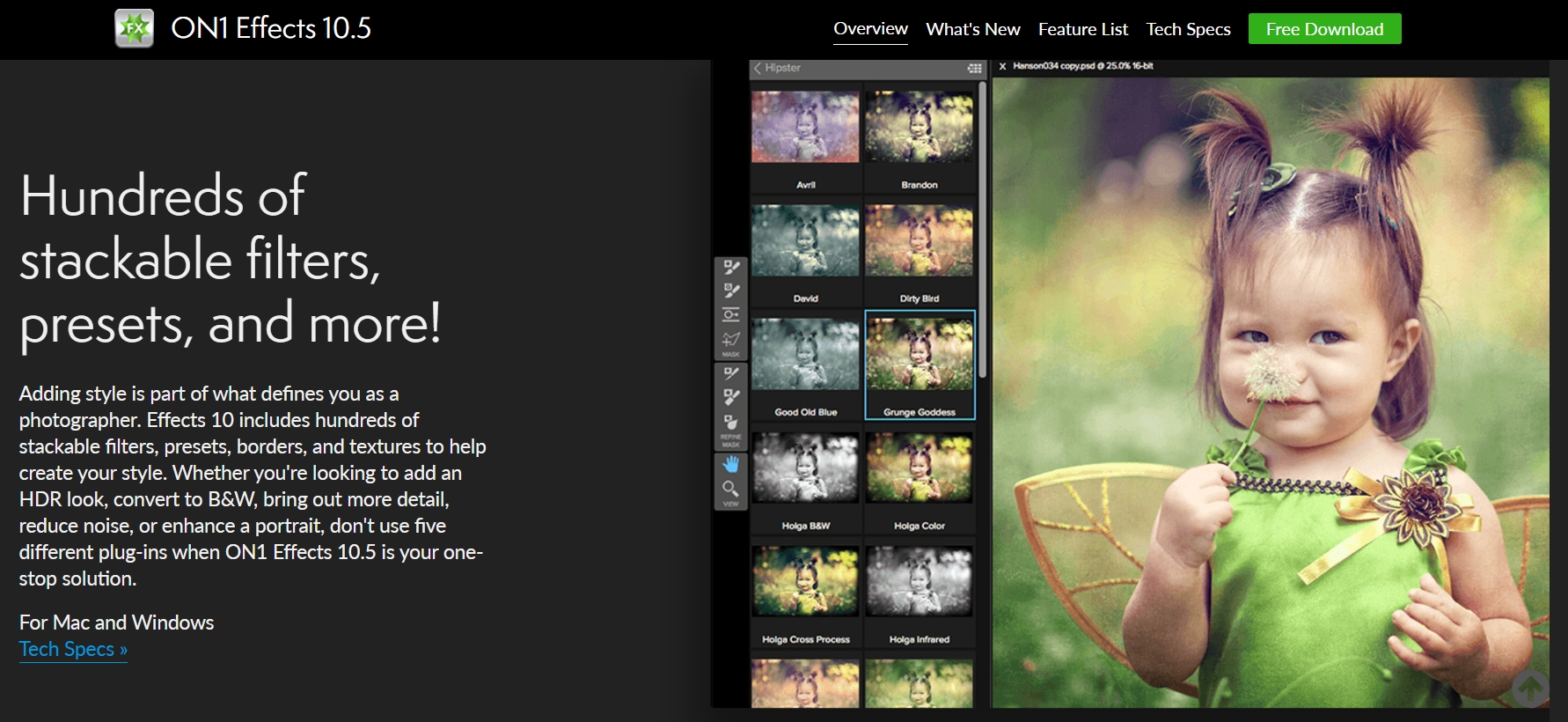Click the 'Hundreds of stackable filters' headline
The image size is (1568, 722).
pos(231,260)
